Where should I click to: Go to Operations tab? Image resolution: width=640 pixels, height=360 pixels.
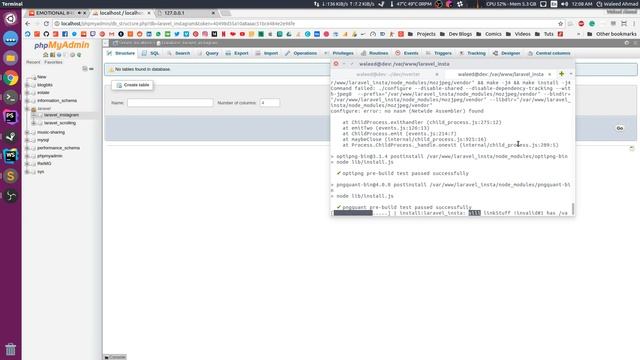coord(301,53)
